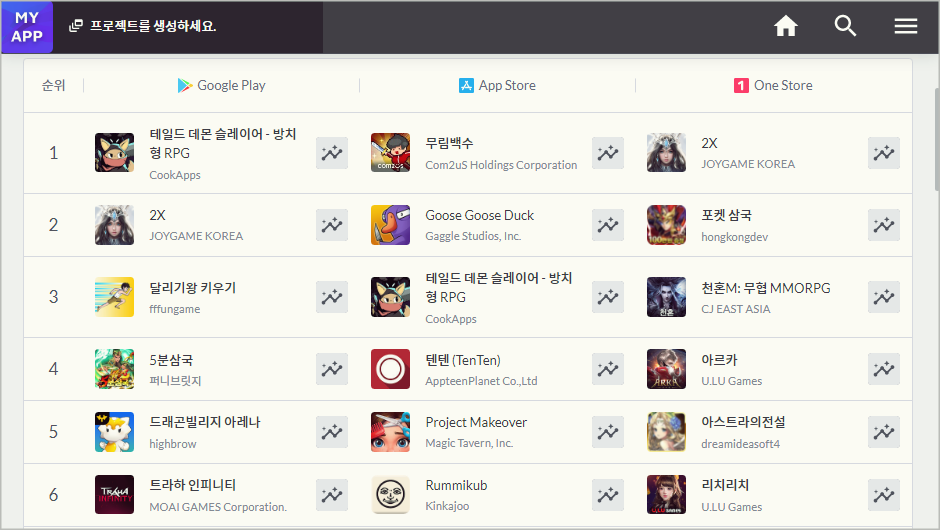Open 트라하 인피니티 app title

click(x=192, y=484)
